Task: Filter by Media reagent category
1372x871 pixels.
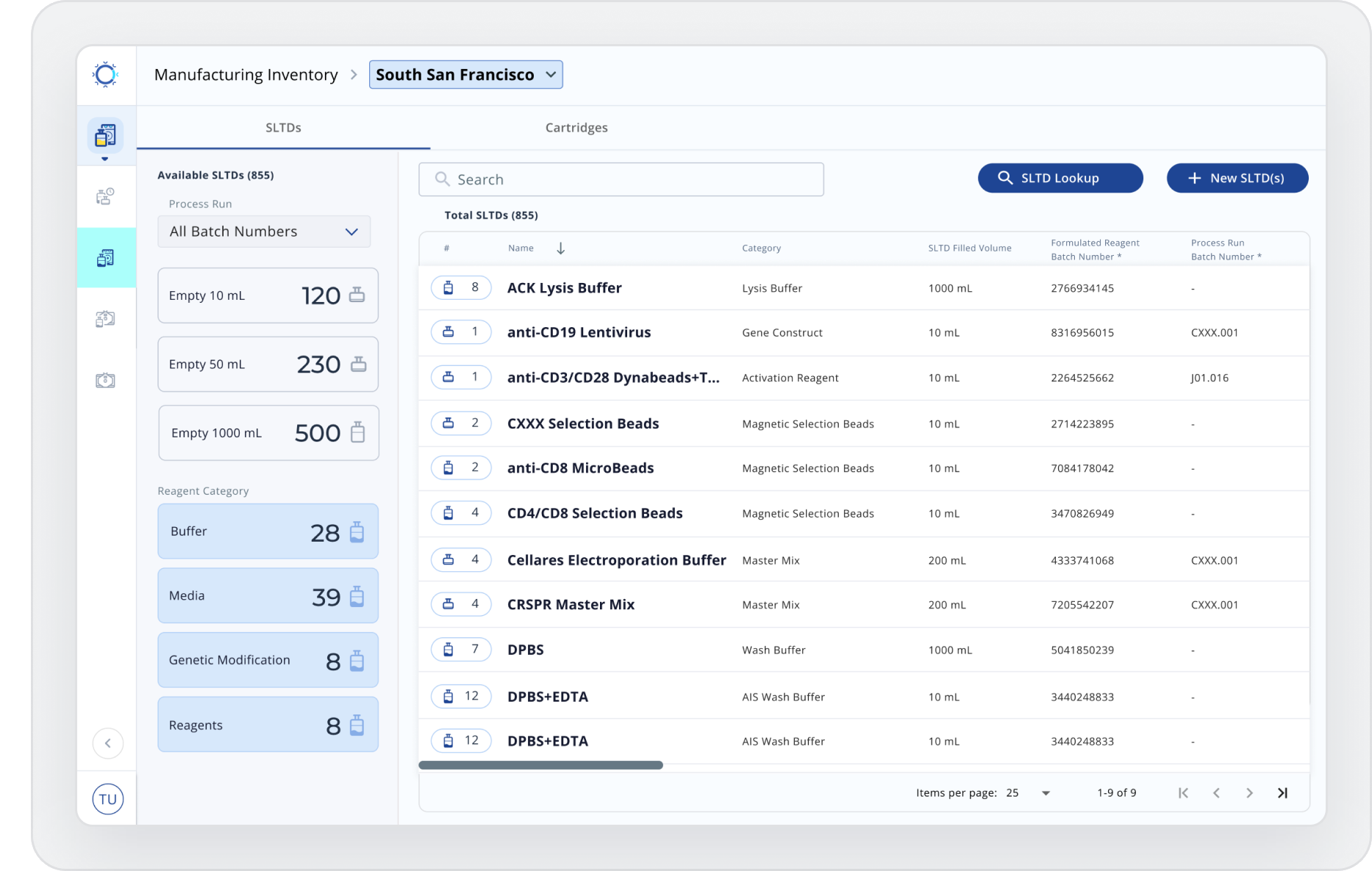Action: (268, 595)
